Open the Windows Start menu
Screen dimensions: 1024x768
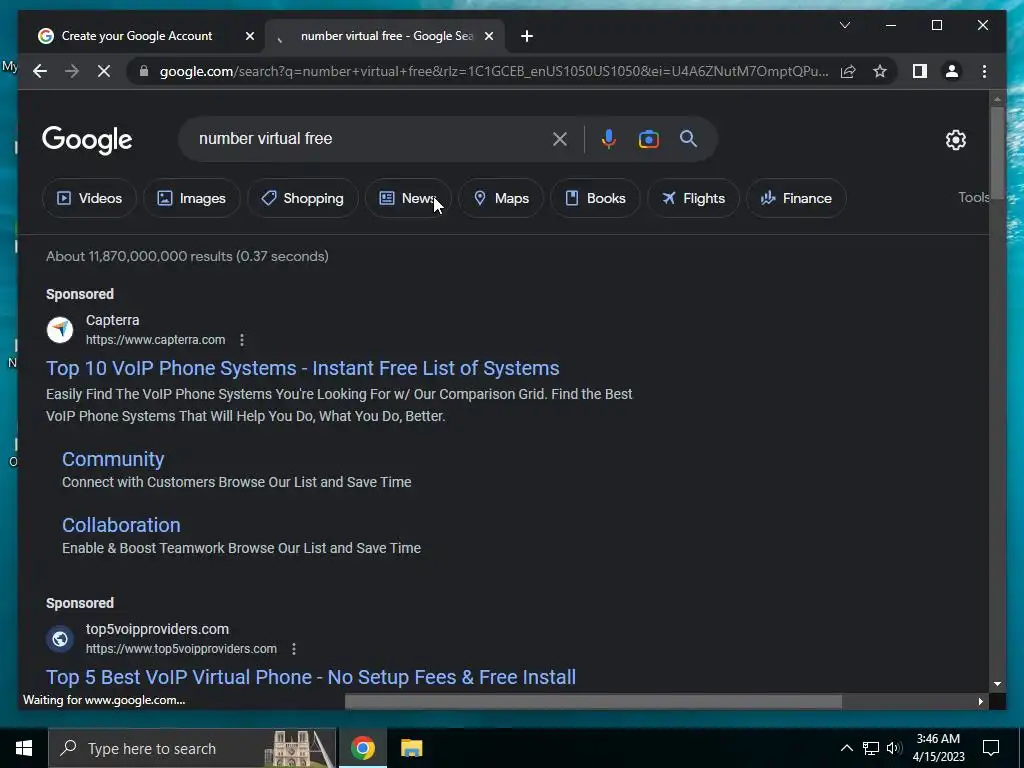[x=24, y=748]
